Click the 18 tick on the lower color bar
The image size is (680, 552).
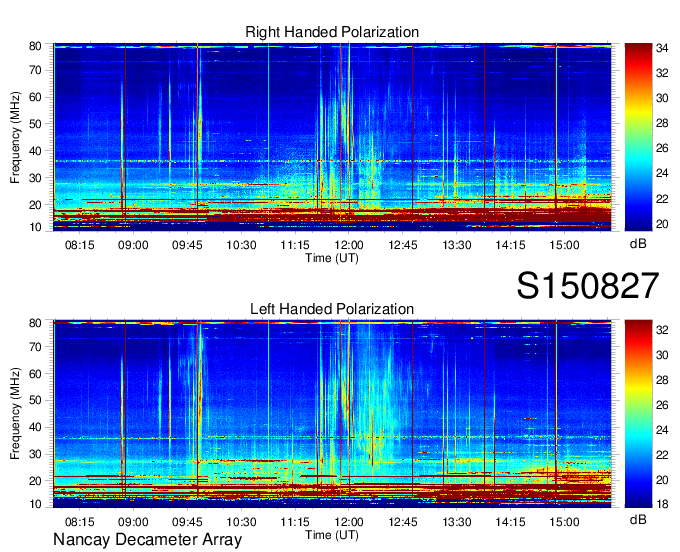pyautogui.click(x=662, y=504)
